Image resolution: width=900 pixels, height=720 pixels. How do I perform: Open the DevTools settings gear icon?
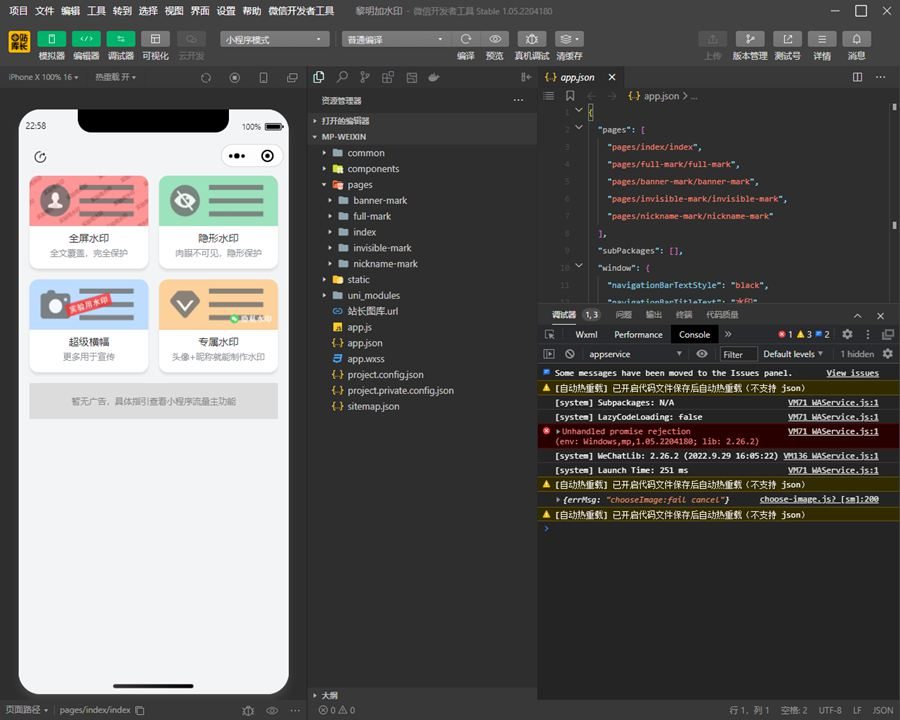coord(847,334)
